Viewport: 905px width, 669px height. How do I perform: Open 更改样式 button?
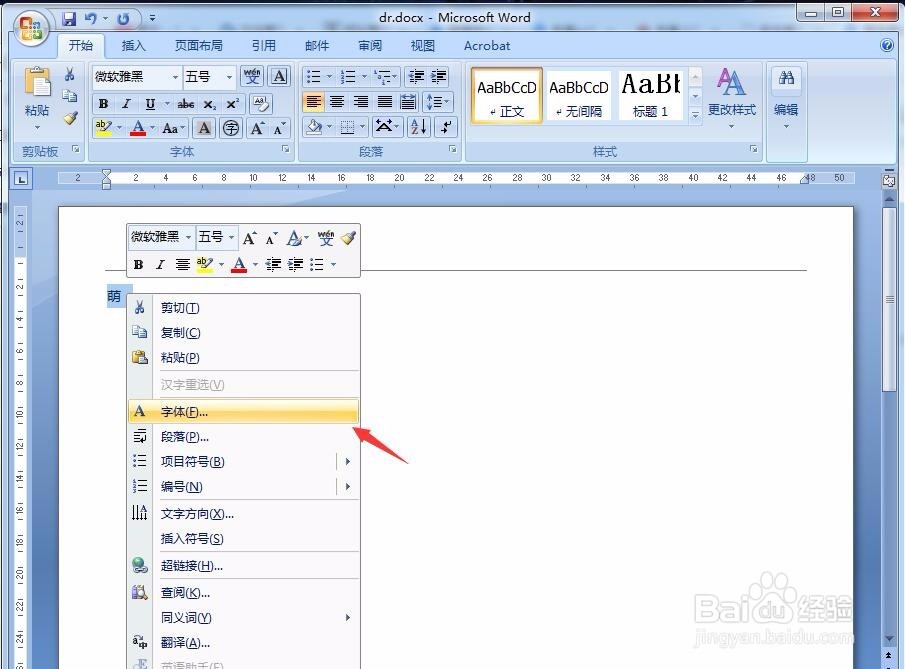coord(731,98)
